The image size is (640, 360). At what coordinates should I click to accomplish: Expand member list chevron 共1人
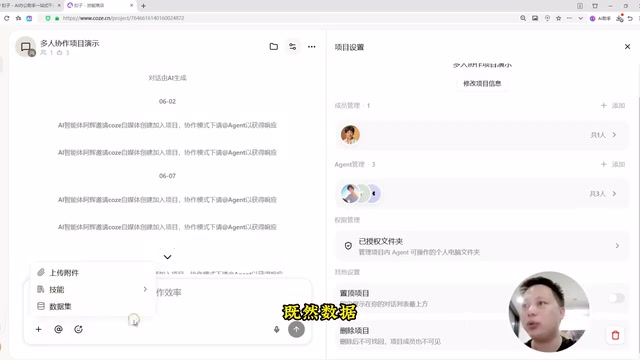click(x=614, y=135)
